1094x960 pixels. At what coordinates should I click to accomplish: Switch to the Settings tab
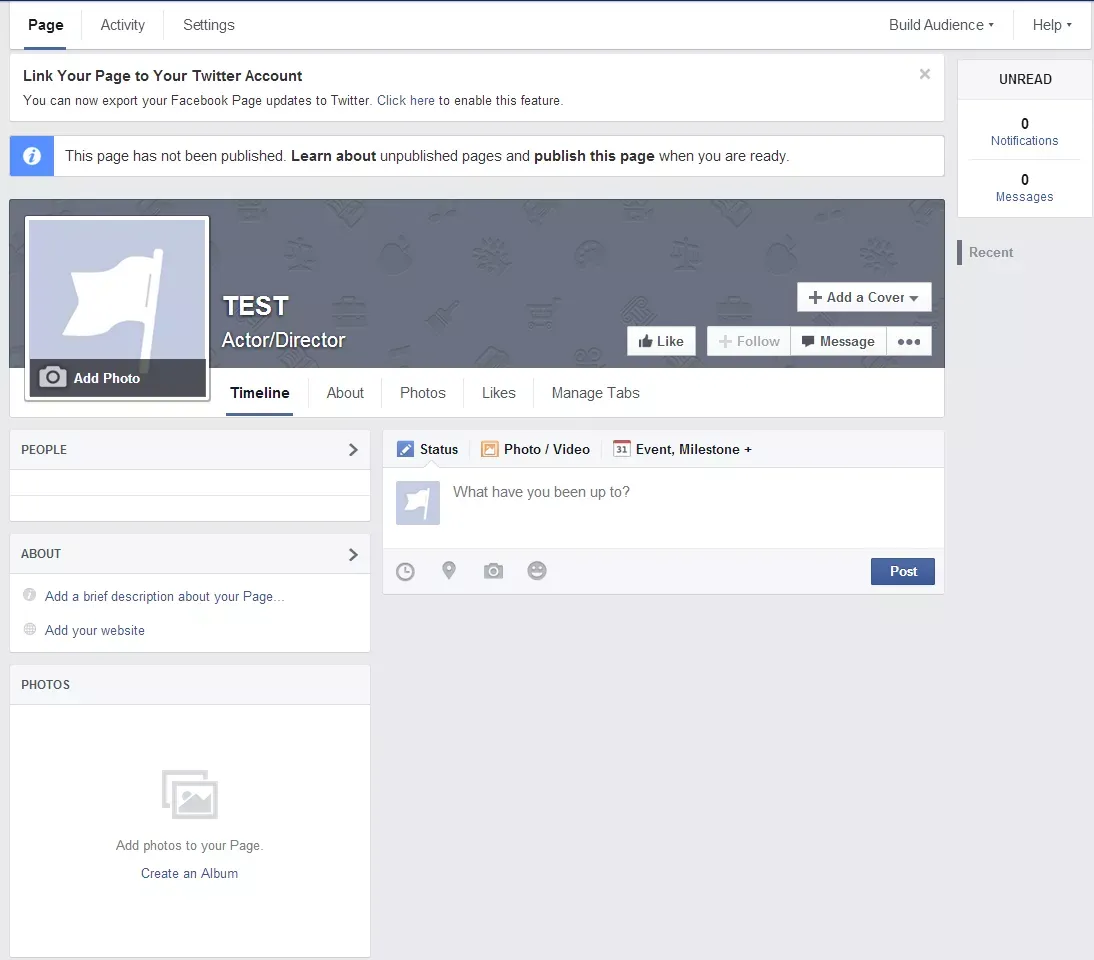(x=208, y=25)
